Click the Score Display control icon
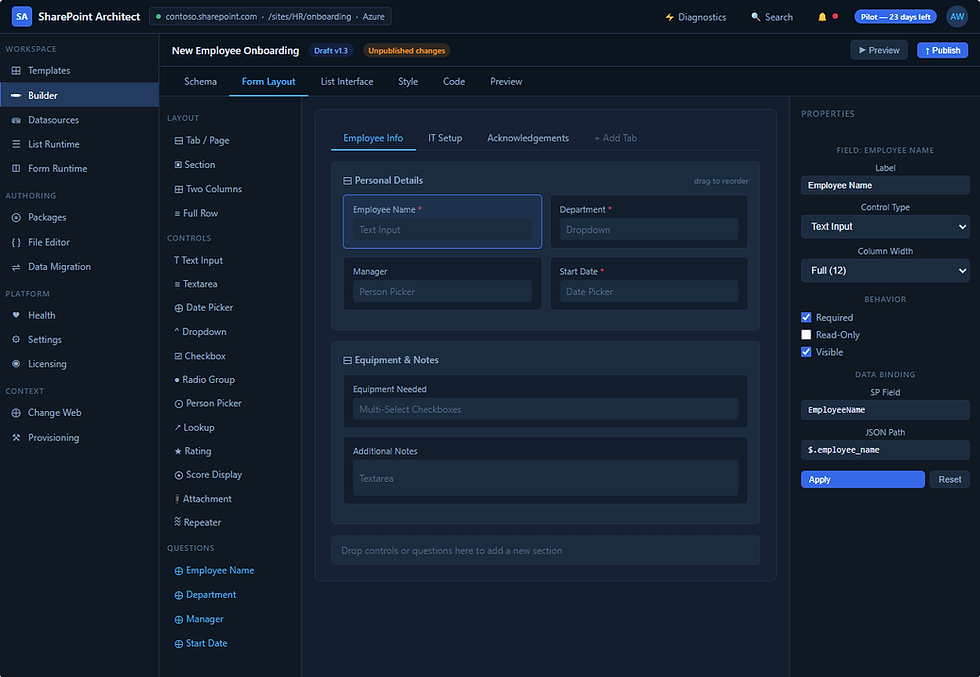Image resolution: width=980 pixels, height=677 pixels. point(179,475)
